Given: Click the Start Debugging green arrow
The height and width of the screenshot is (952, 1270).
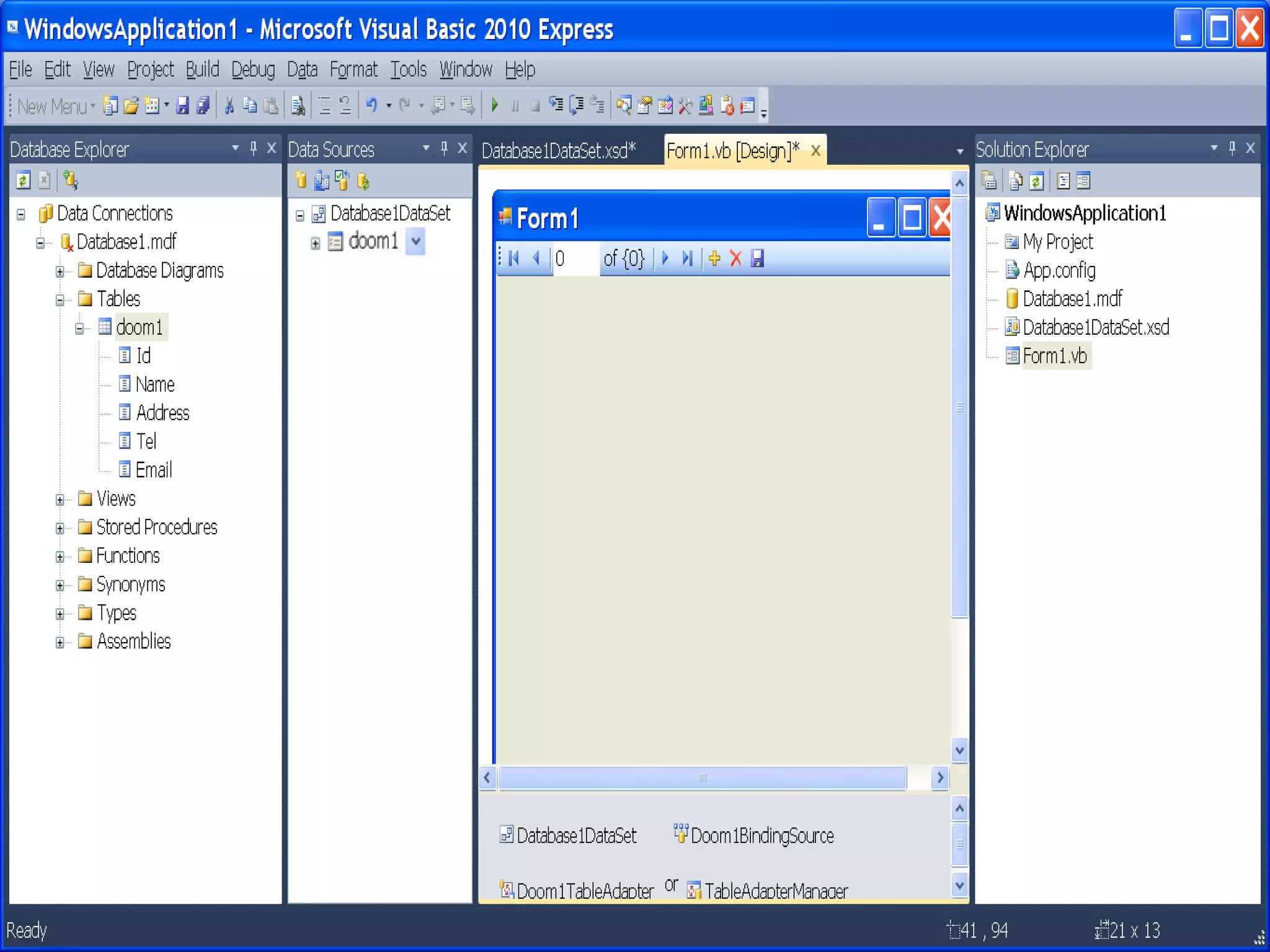Looking at the screenshot, I should [495, 105].
